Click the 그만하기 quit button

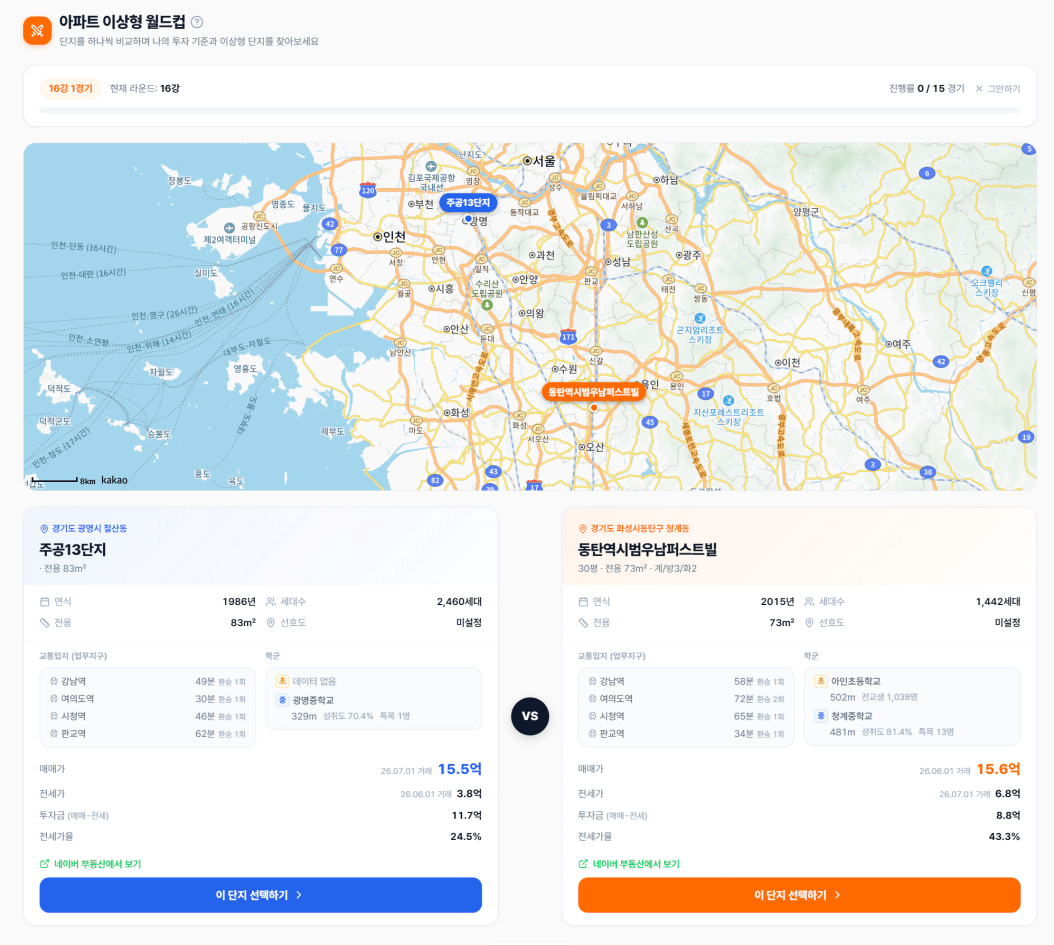pos(998,89)
